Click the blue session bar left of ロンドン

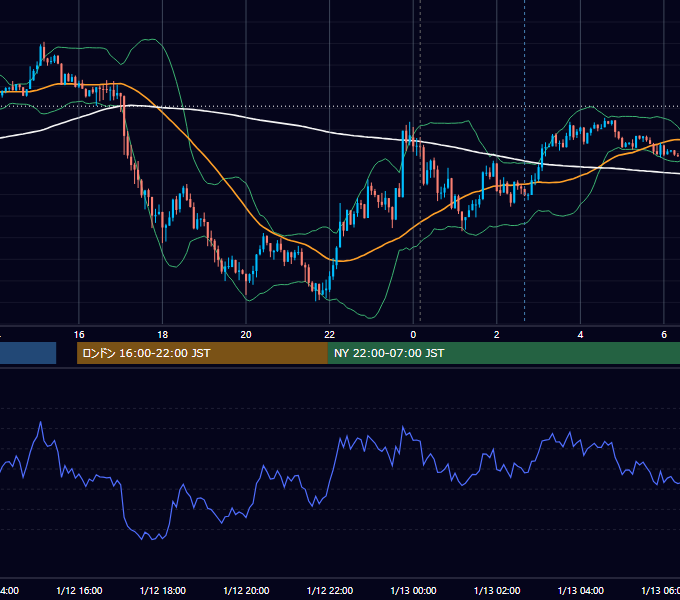pos(28,353)
